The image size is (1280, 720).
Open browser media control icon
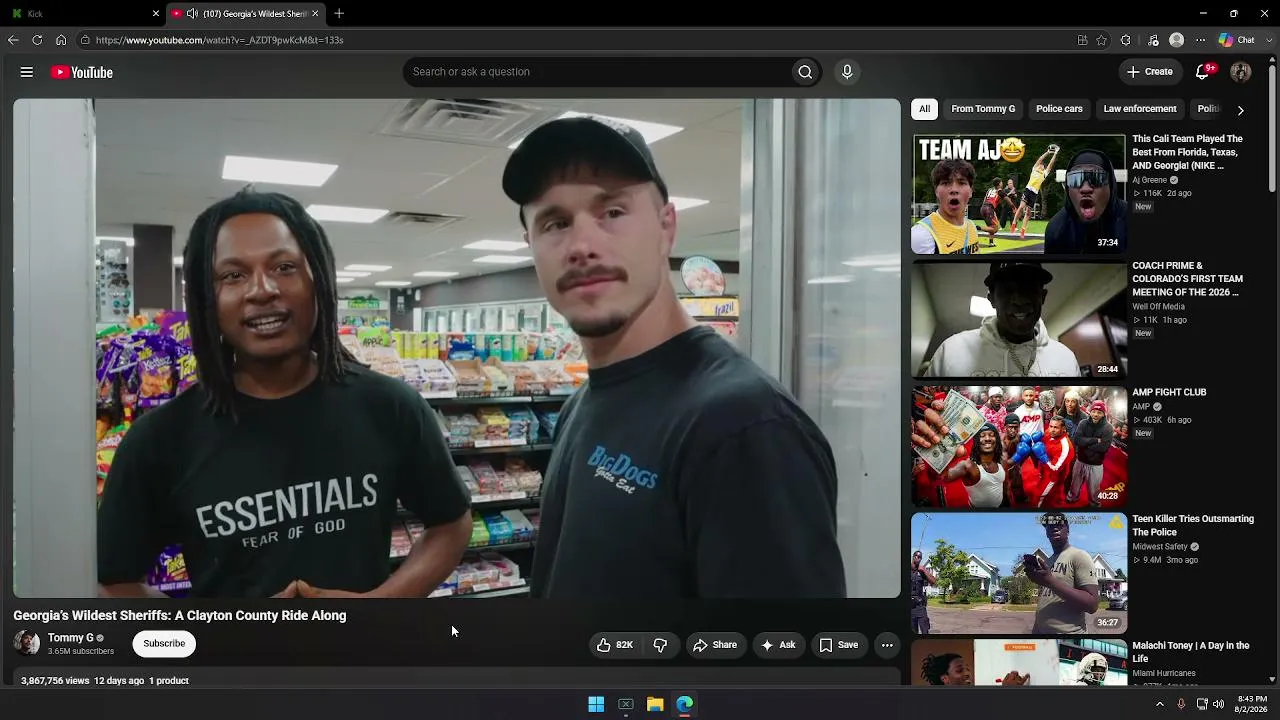tap(1153, 40)
